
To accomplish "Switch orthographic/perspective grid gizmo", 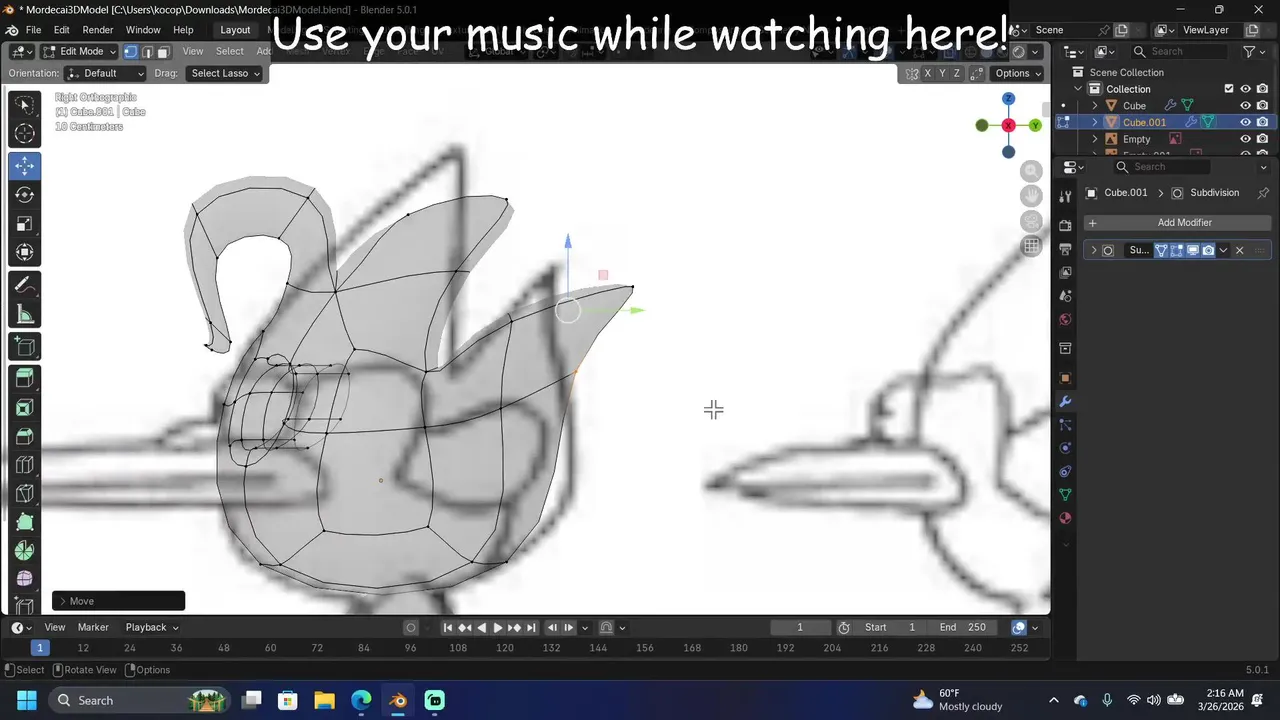I will (x=1031, y=246).
